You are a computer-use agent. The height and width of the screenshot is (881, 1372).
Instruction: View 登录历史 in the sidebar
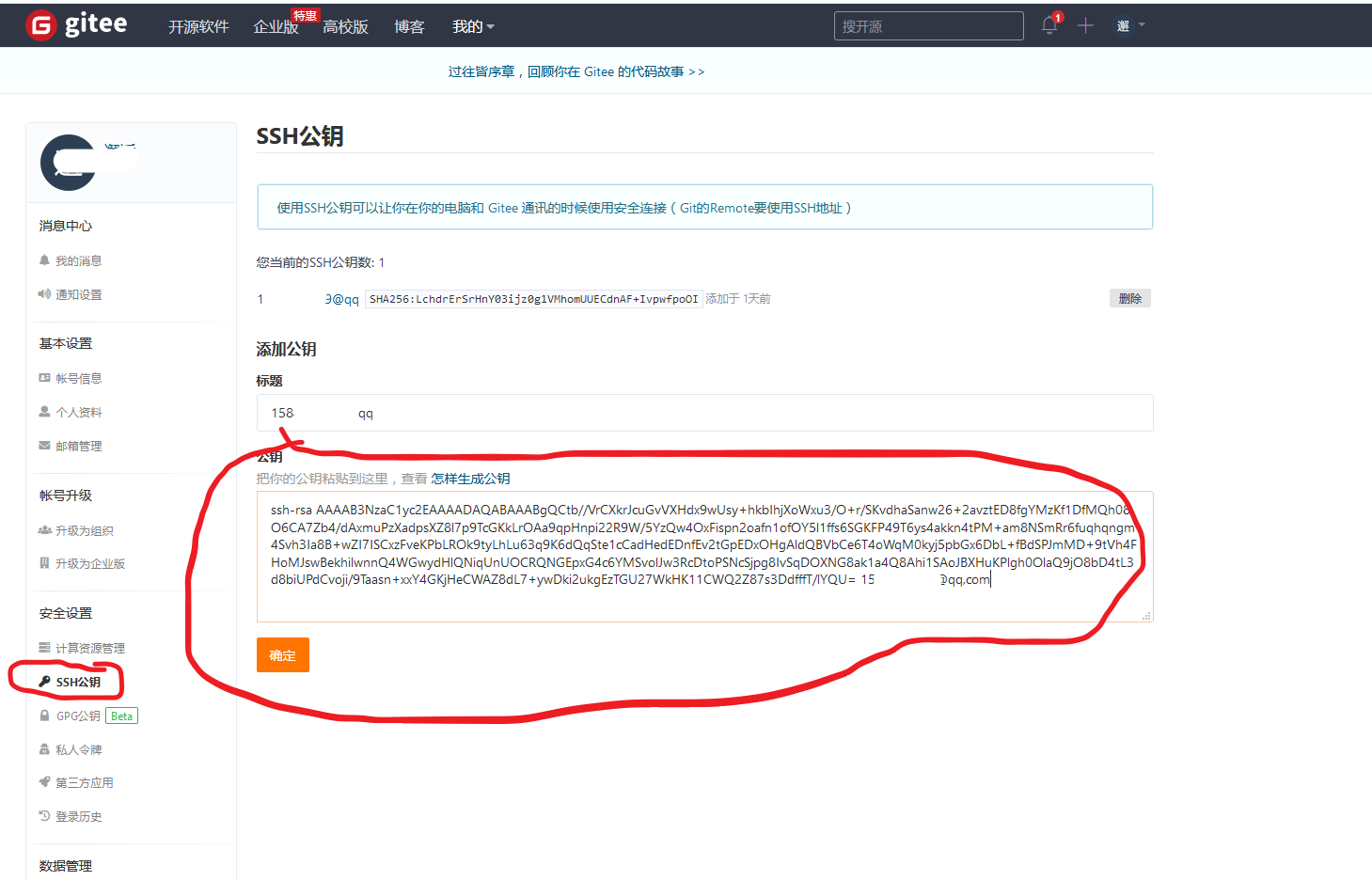pos(78,816)
